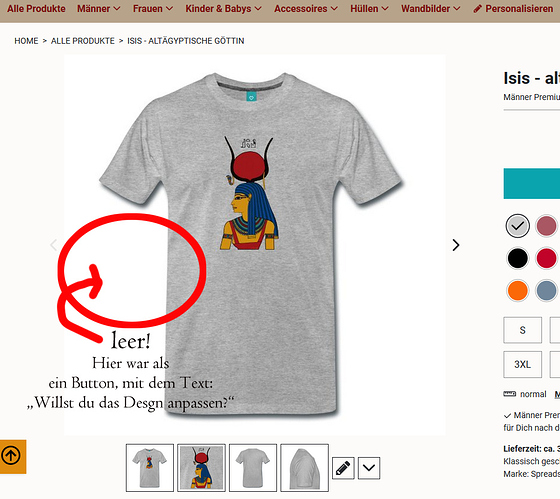Viewport: 560px width, 499px height.
Task: Open the Kinder & Babys dropdown
Action: coord(224,9)
